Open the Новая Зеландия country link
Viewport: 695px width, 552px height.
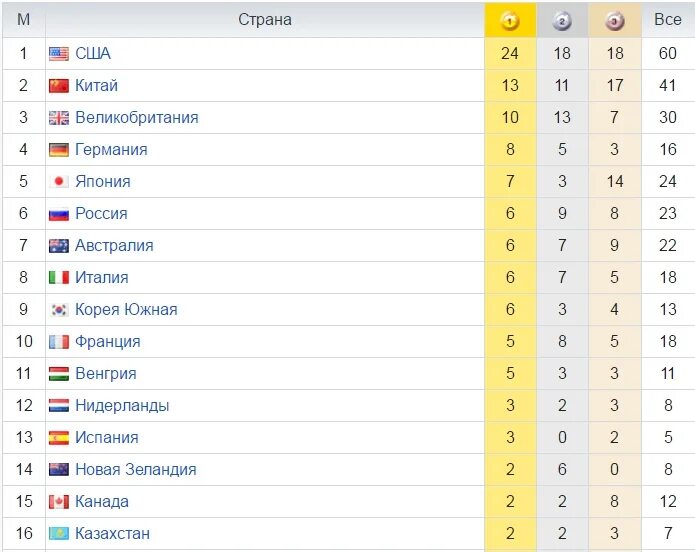tap(136, 469)
